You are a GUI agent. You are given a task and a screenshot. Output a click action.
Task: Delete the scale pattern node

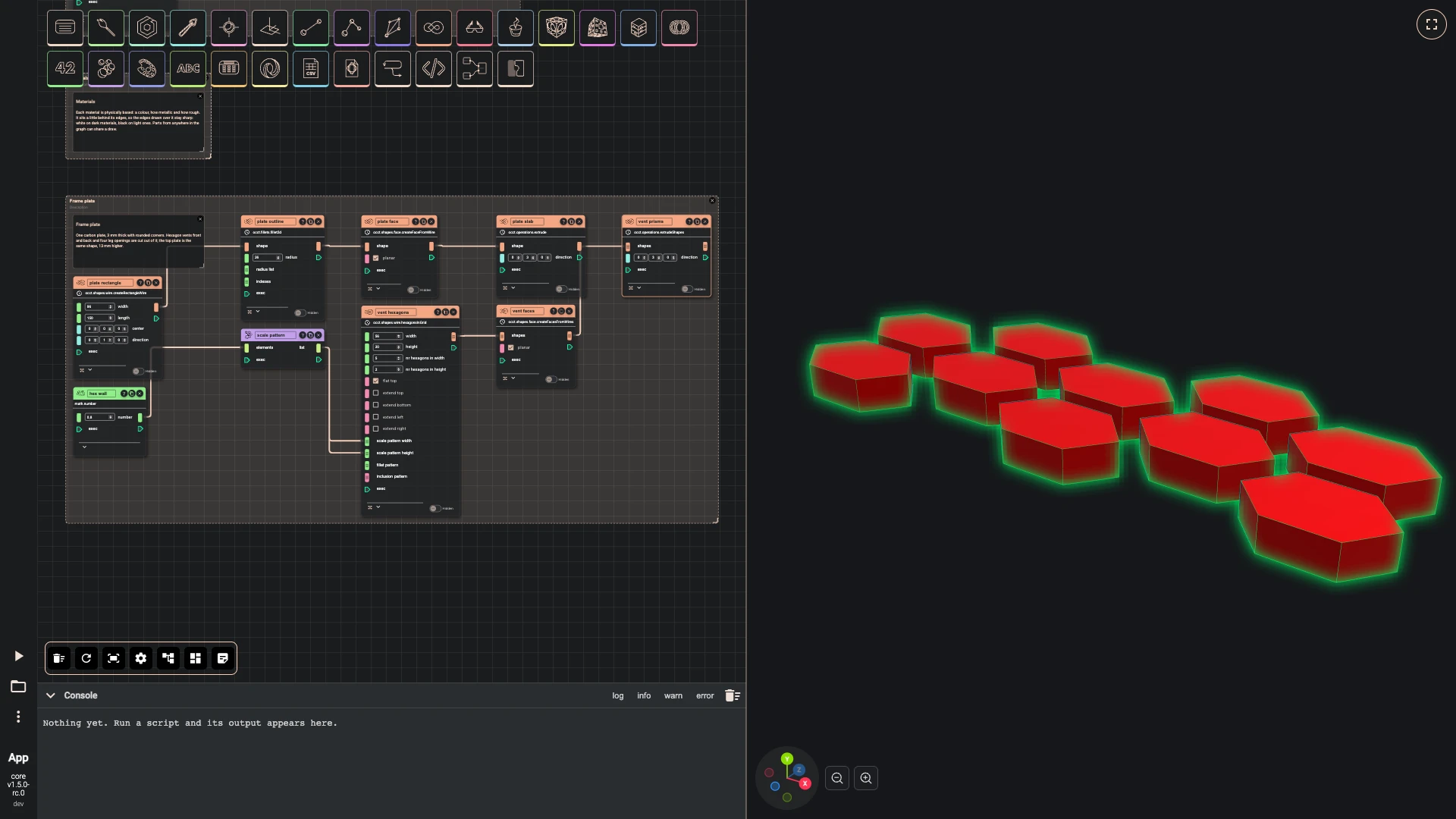(x=318, y=334)
